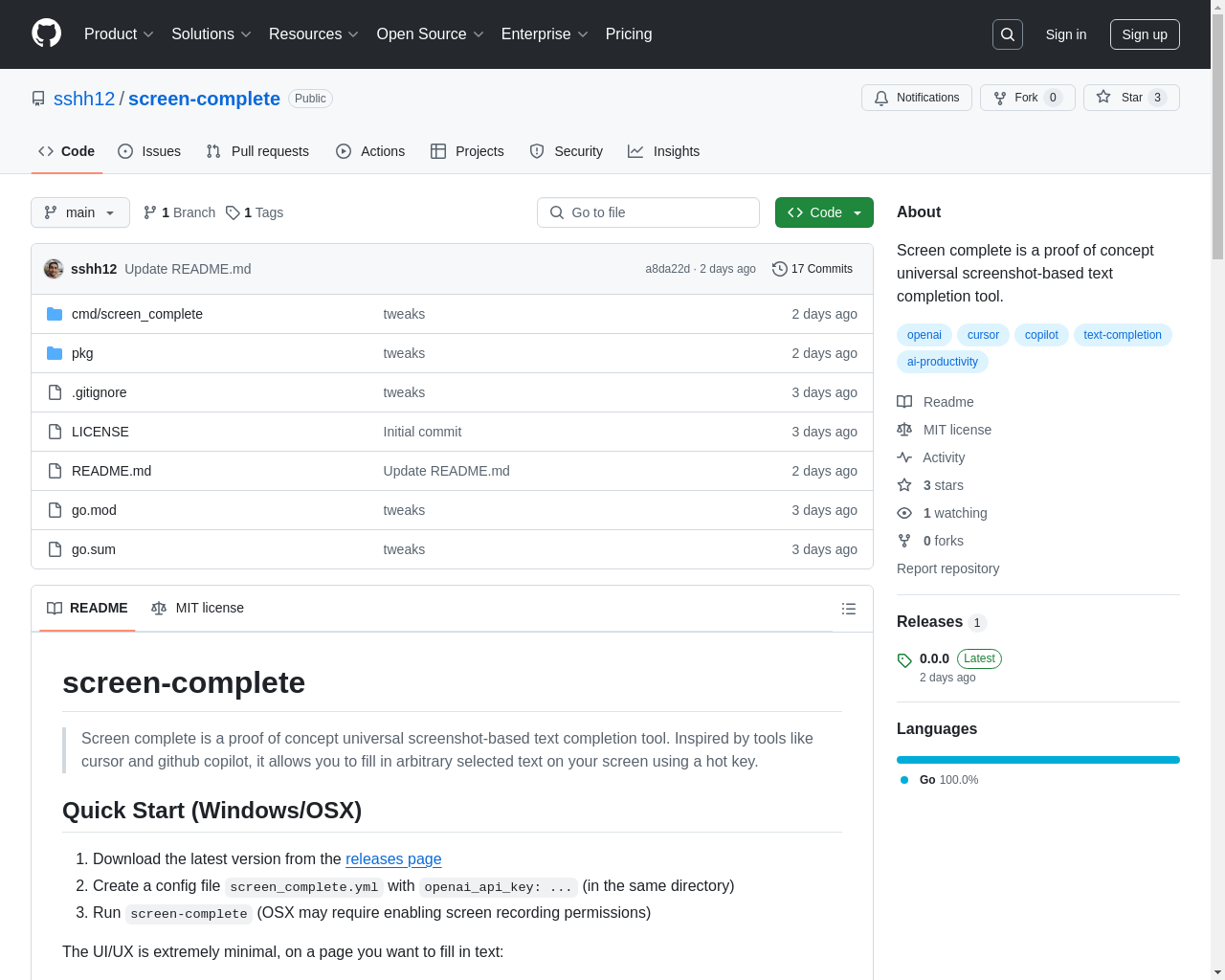1225x980 pixels.
Task: Select the README tab in file viewer
Action: [x=87, y=609]
